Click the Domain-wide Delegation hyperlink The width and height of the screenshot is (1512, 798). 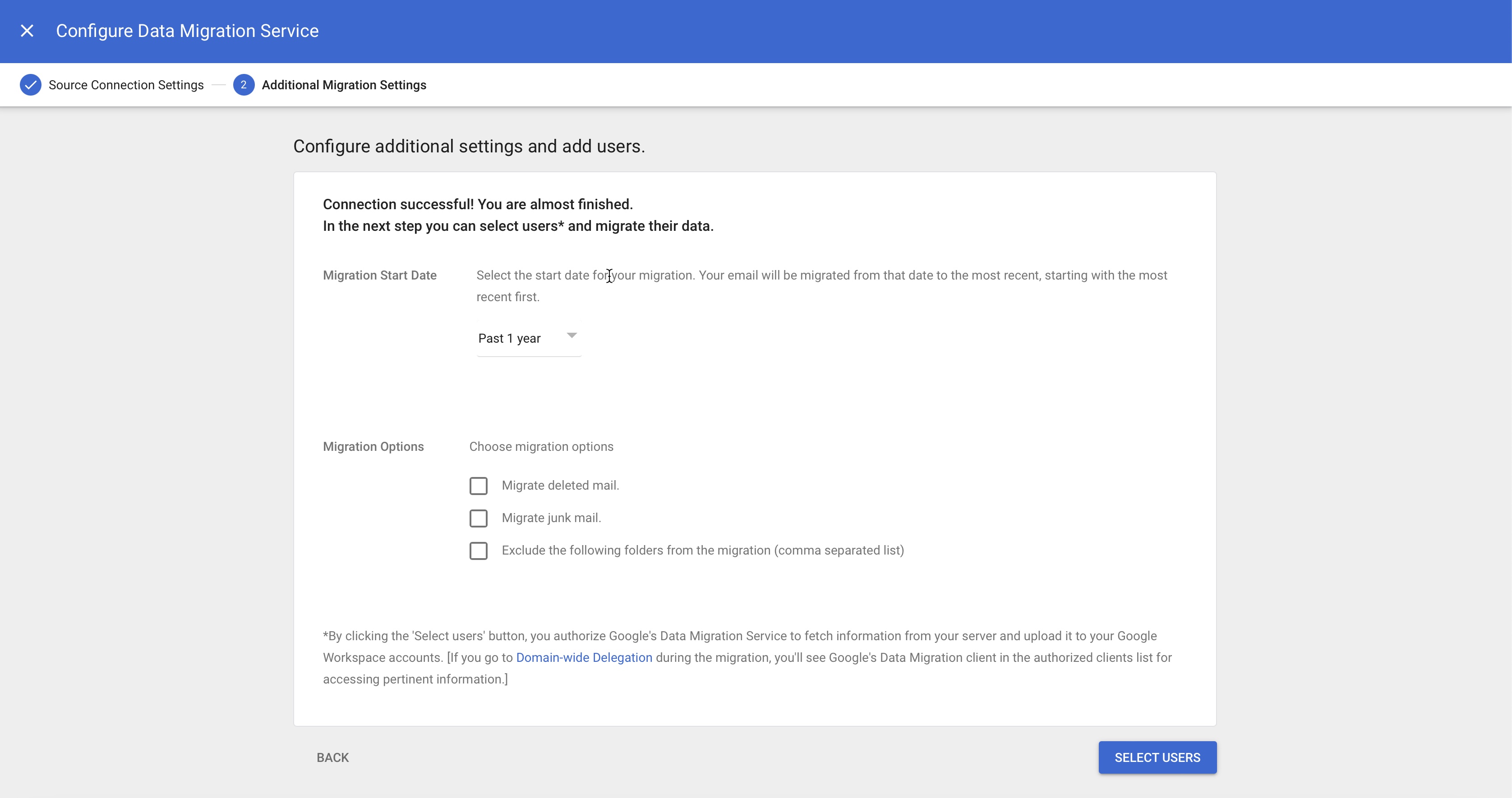(584, 657)
